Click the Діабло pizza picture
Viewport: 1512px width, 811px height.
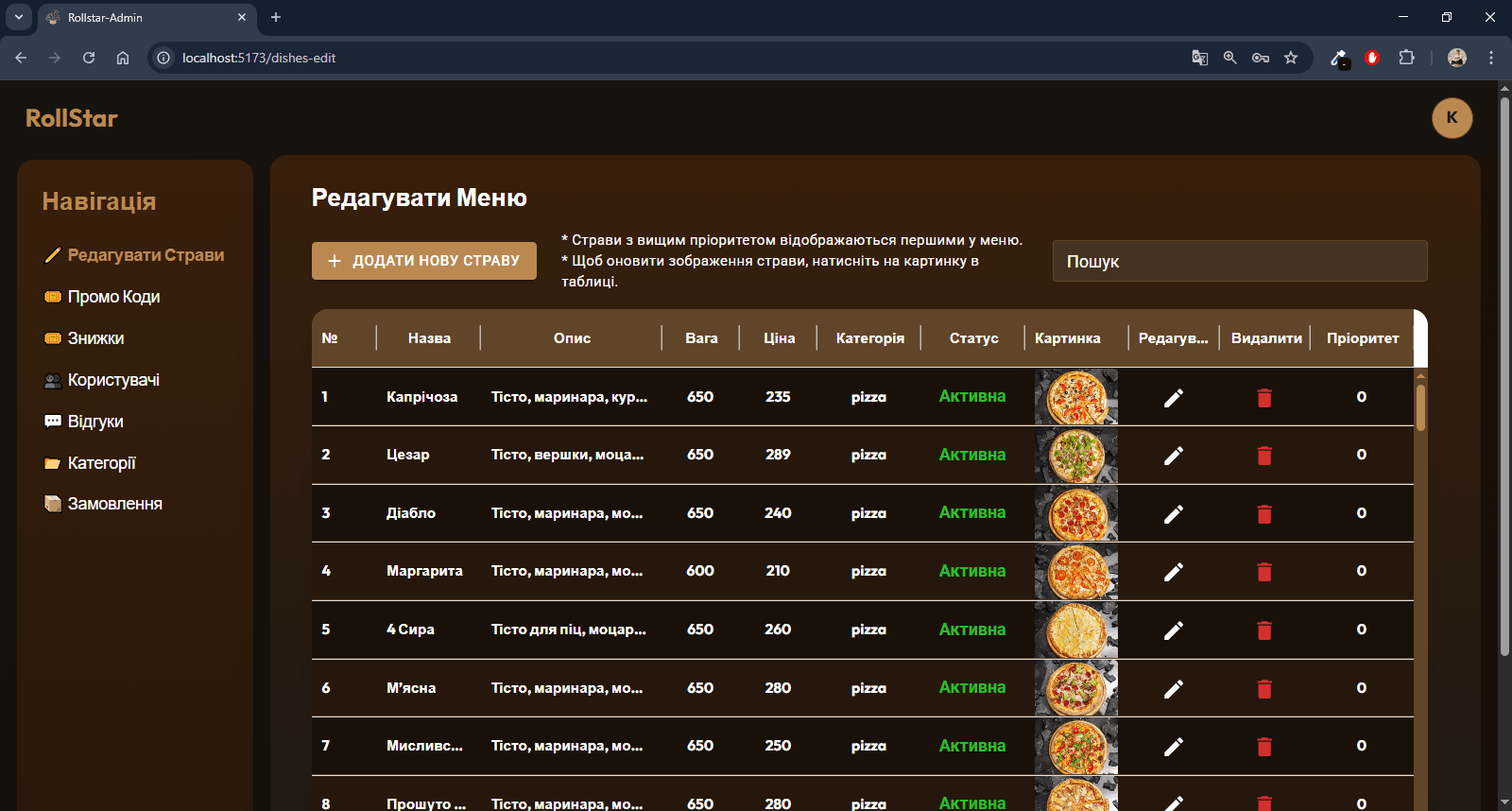tap(1076, 513)
